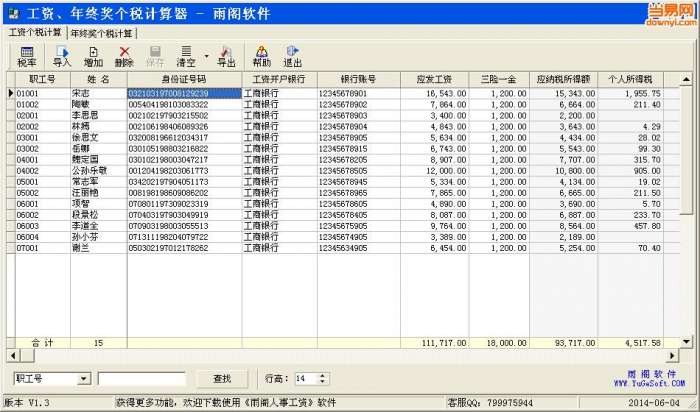The height and width of the screenshot is (412, 700).
Task: Click the horizontal scrollbar left arrow
Action: click(x=12, y=356)
